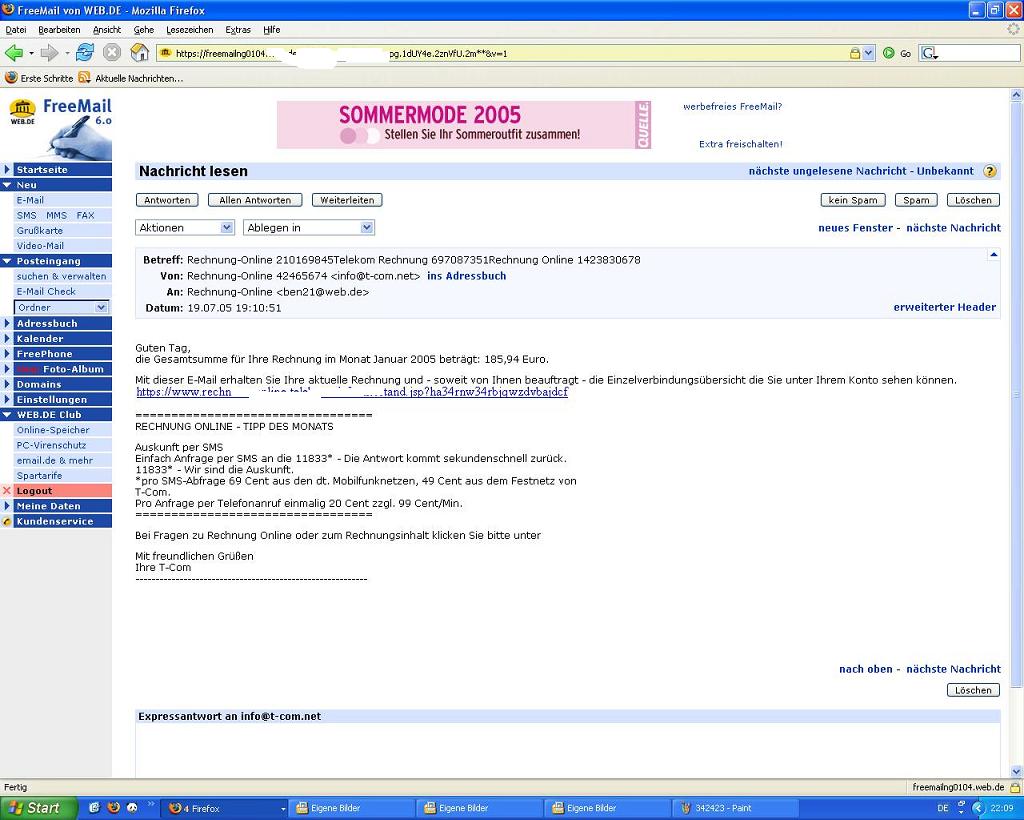Click the Spam button
The width and height of the screenshot is (1024, 820).
[x=916, y=200]
